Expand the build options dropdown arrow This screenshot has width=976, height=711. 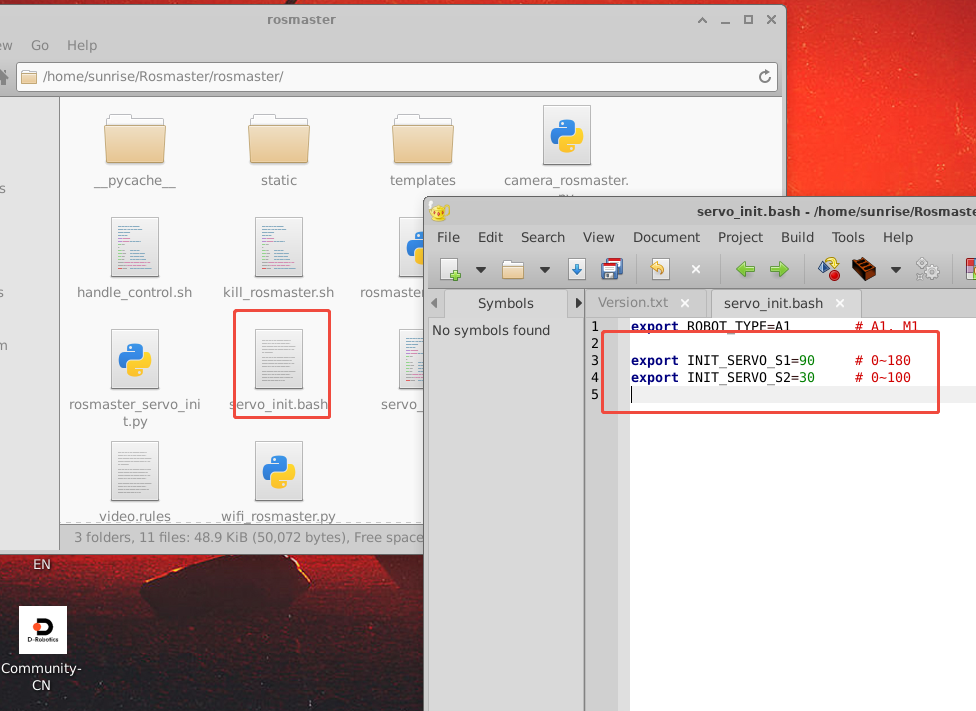pyautogui.click(x=896, y=269)
